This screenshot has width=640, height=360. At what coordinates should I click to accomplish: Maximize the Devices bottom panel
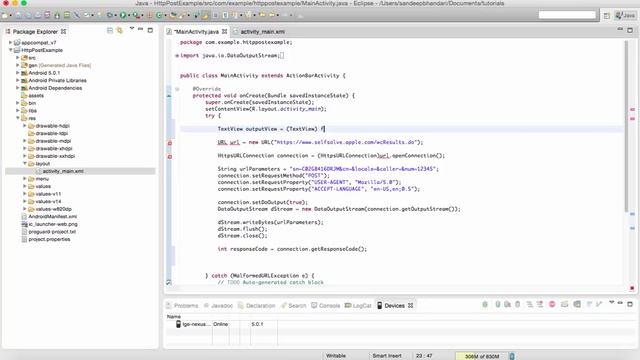(x=630, y=304)
